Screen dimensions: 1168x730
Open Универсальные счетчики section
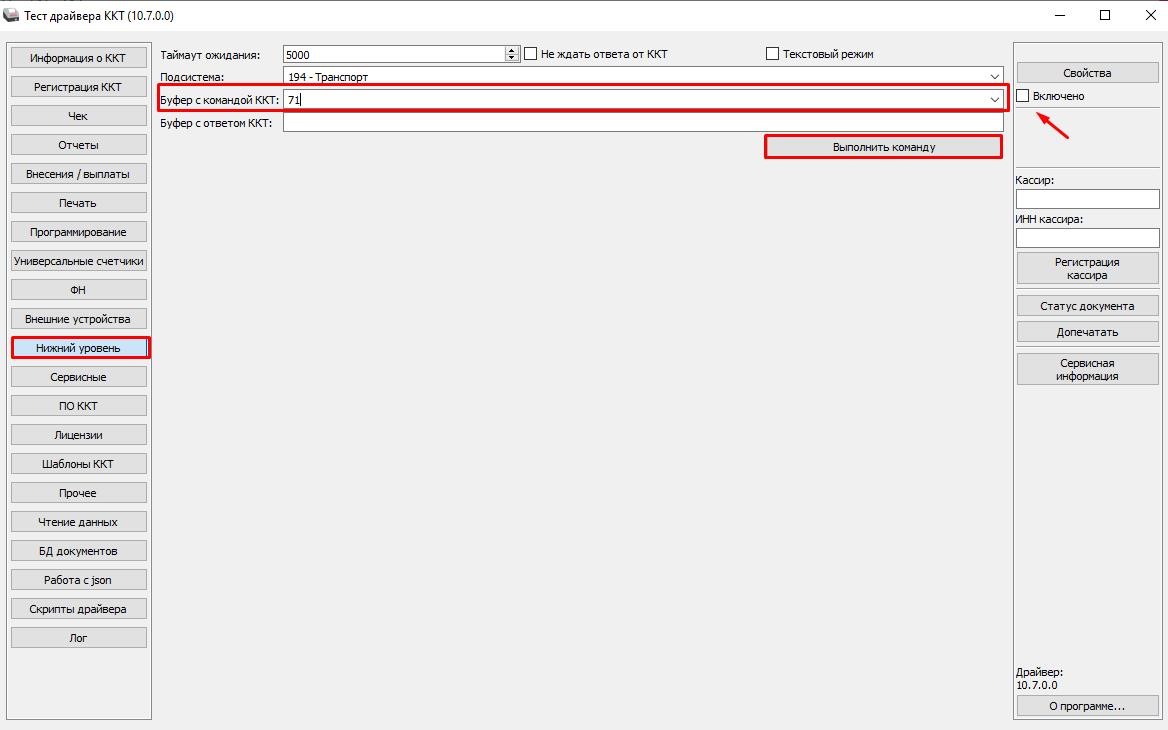[78, 261]
